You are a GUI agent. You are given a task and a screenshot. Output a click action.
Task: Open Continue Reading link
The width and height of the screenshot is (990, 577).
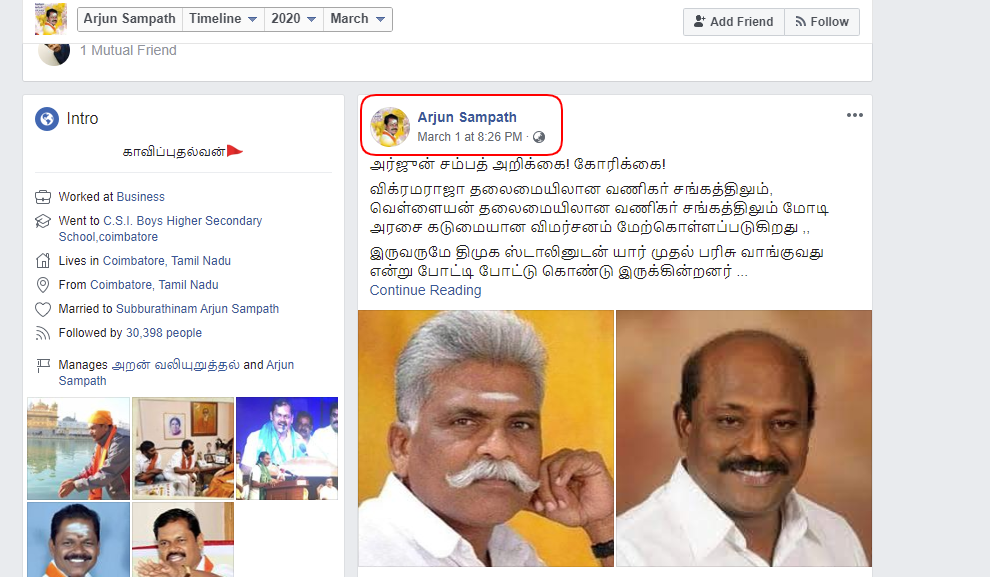coord(425,290)
